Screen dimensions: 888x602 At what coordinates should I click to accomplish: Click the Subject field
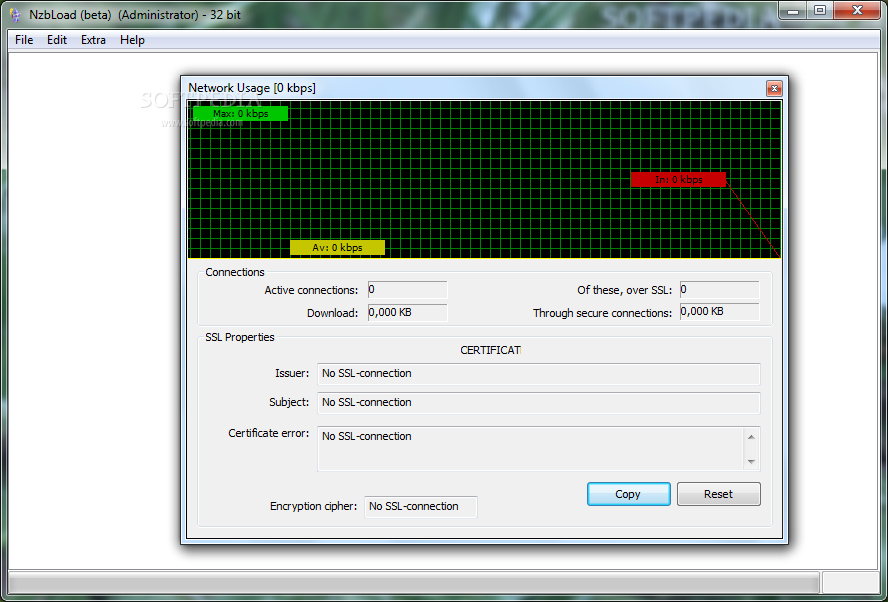[538, 403]
